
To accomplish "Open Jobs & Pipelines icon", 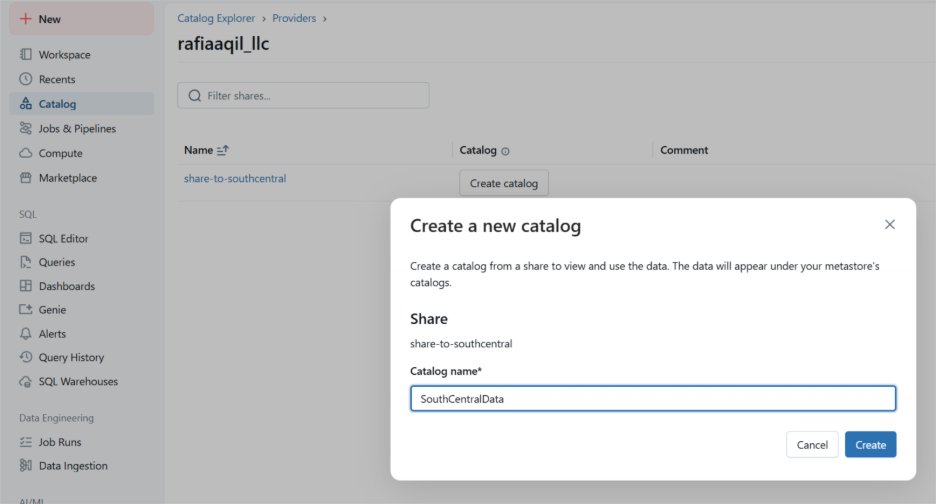I will 26,129.
